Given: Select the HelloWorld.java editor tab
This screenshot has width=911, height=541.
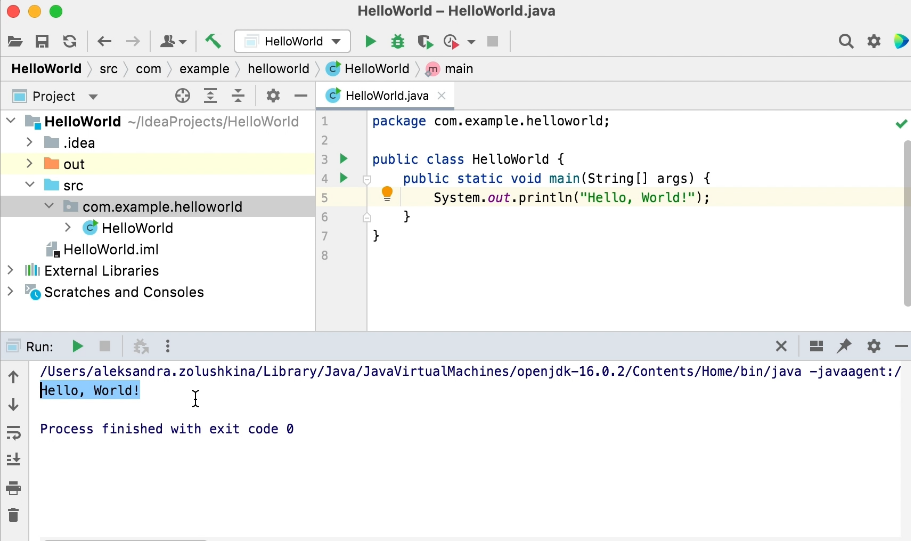Looking at the screenshot, I should [x=385, y=96].
